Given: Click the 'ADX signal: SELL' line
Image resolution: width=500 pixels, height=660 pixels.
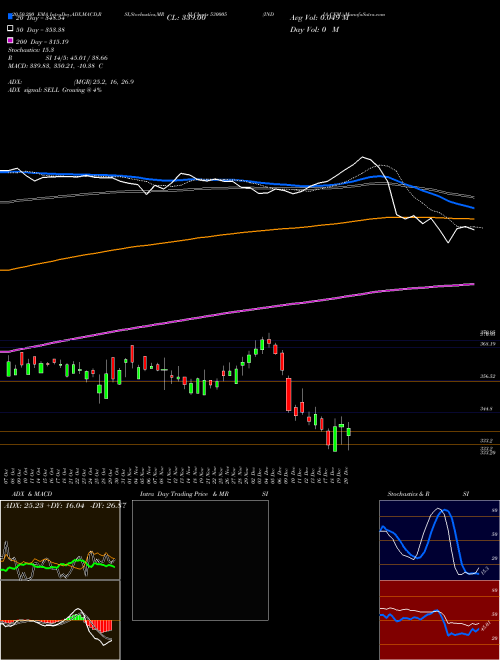Looking at the screenshot, I should click(55, 90).
